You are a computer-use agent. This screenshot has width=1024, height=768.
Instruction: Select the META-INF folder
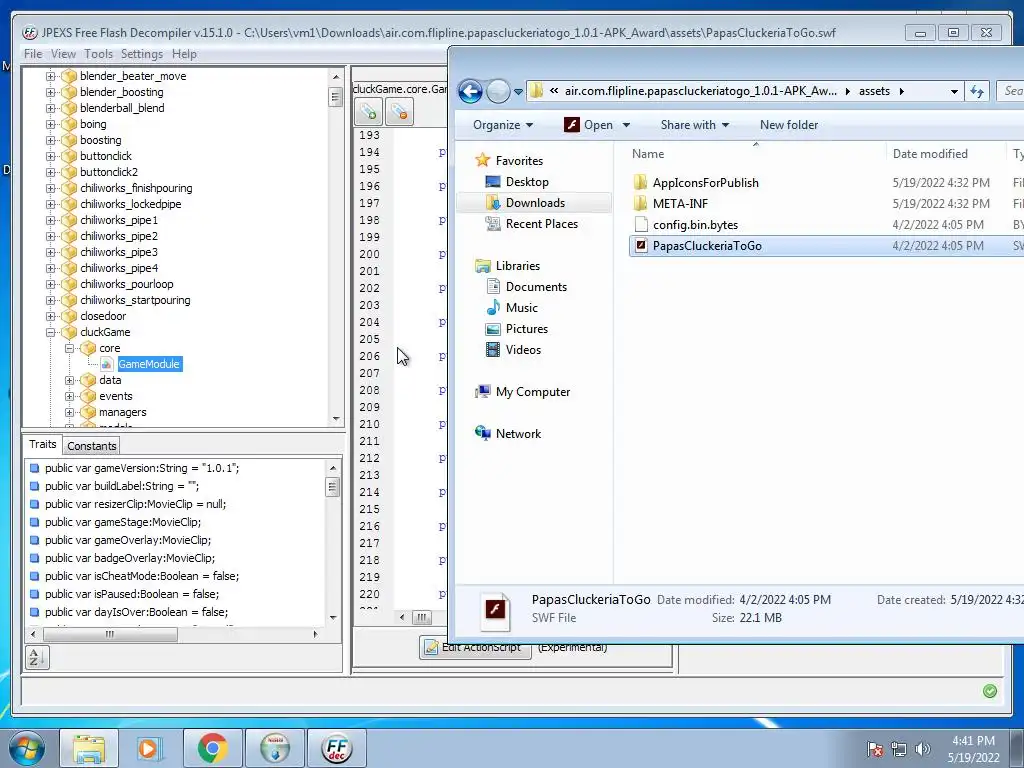(x=680, y=203)
